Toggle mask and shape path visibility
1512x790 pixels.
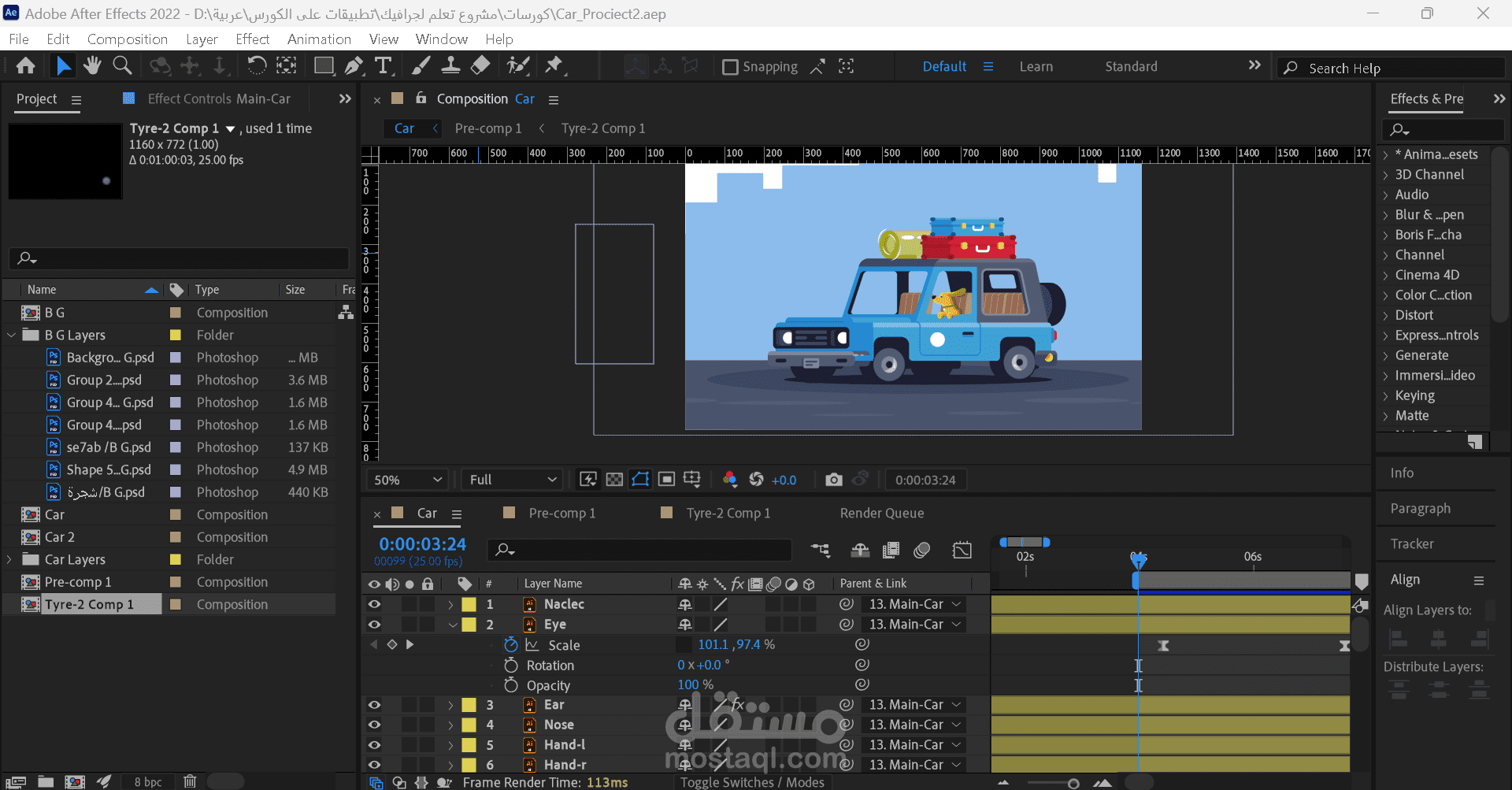point(640,480)
